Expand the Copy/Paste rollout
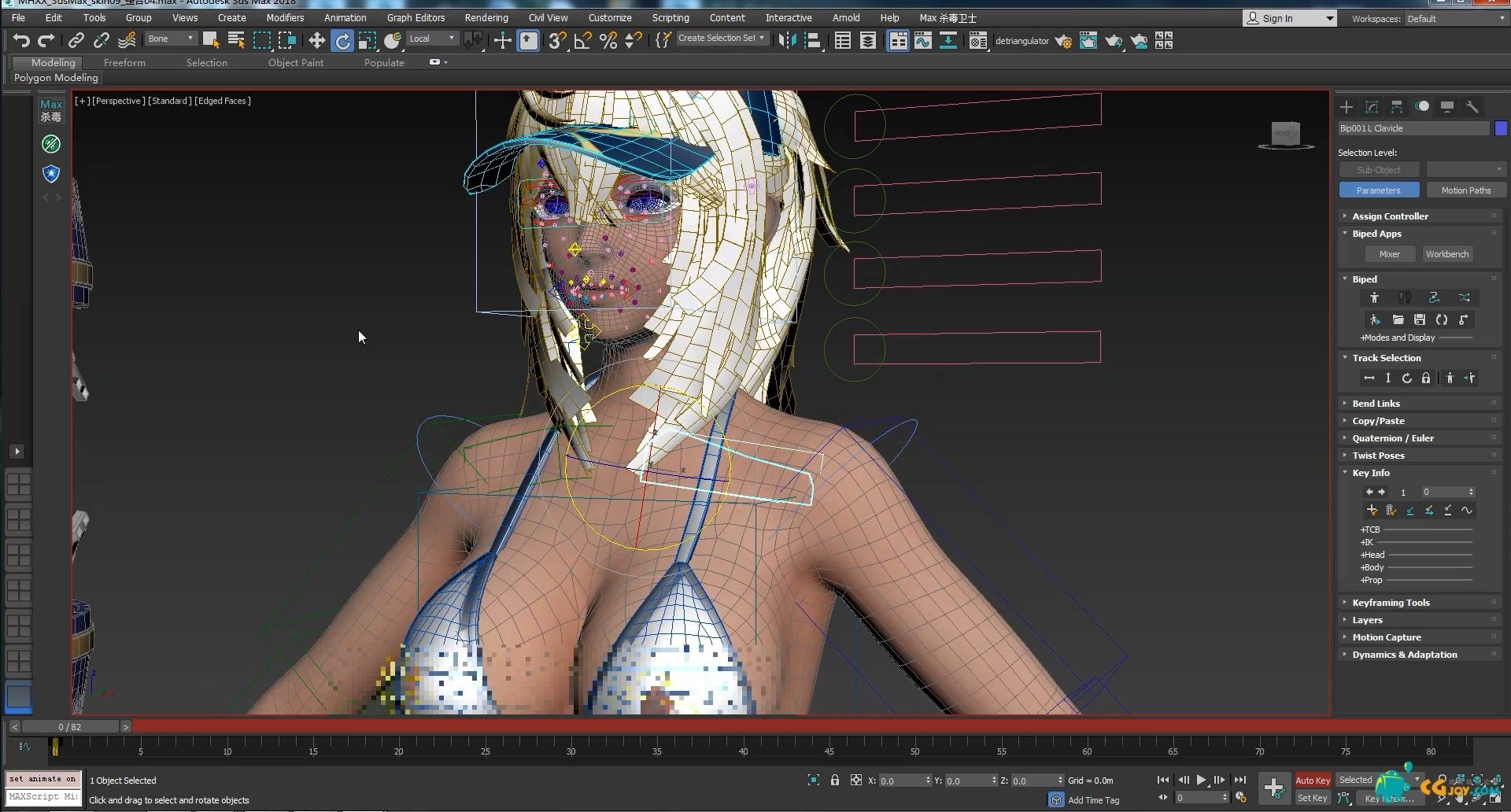 click(1420, 421)
